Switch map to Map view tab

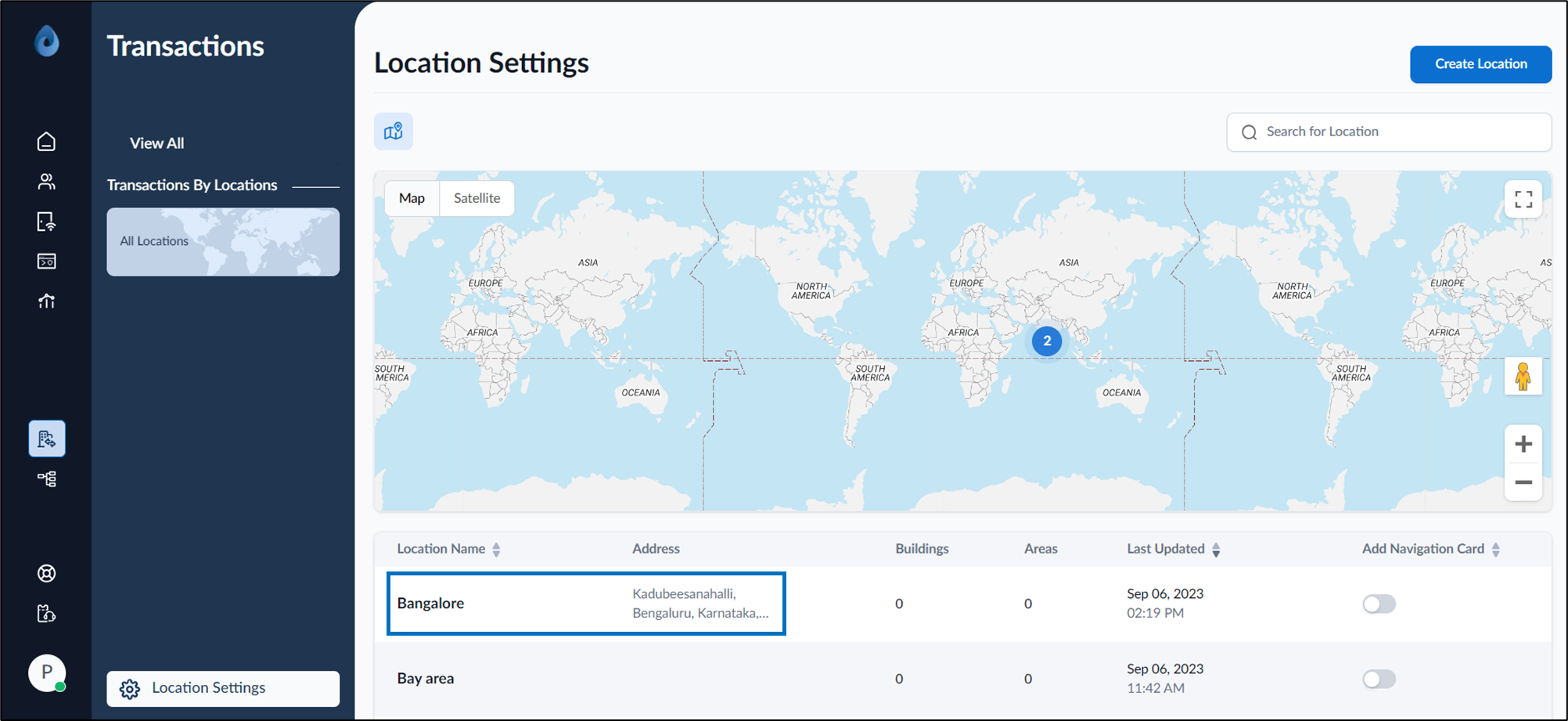tap(412, 198)
